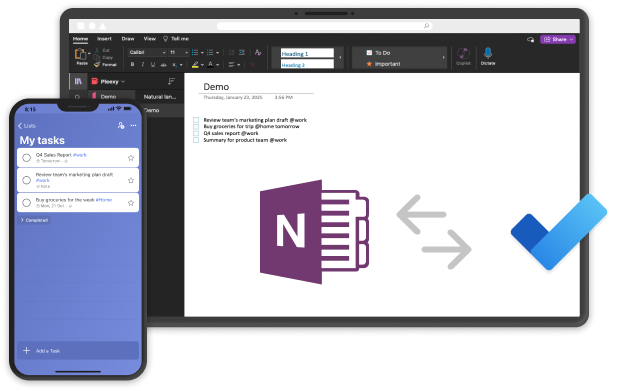
Task: Decrease the paragraph indent
Action: [231, 52]
